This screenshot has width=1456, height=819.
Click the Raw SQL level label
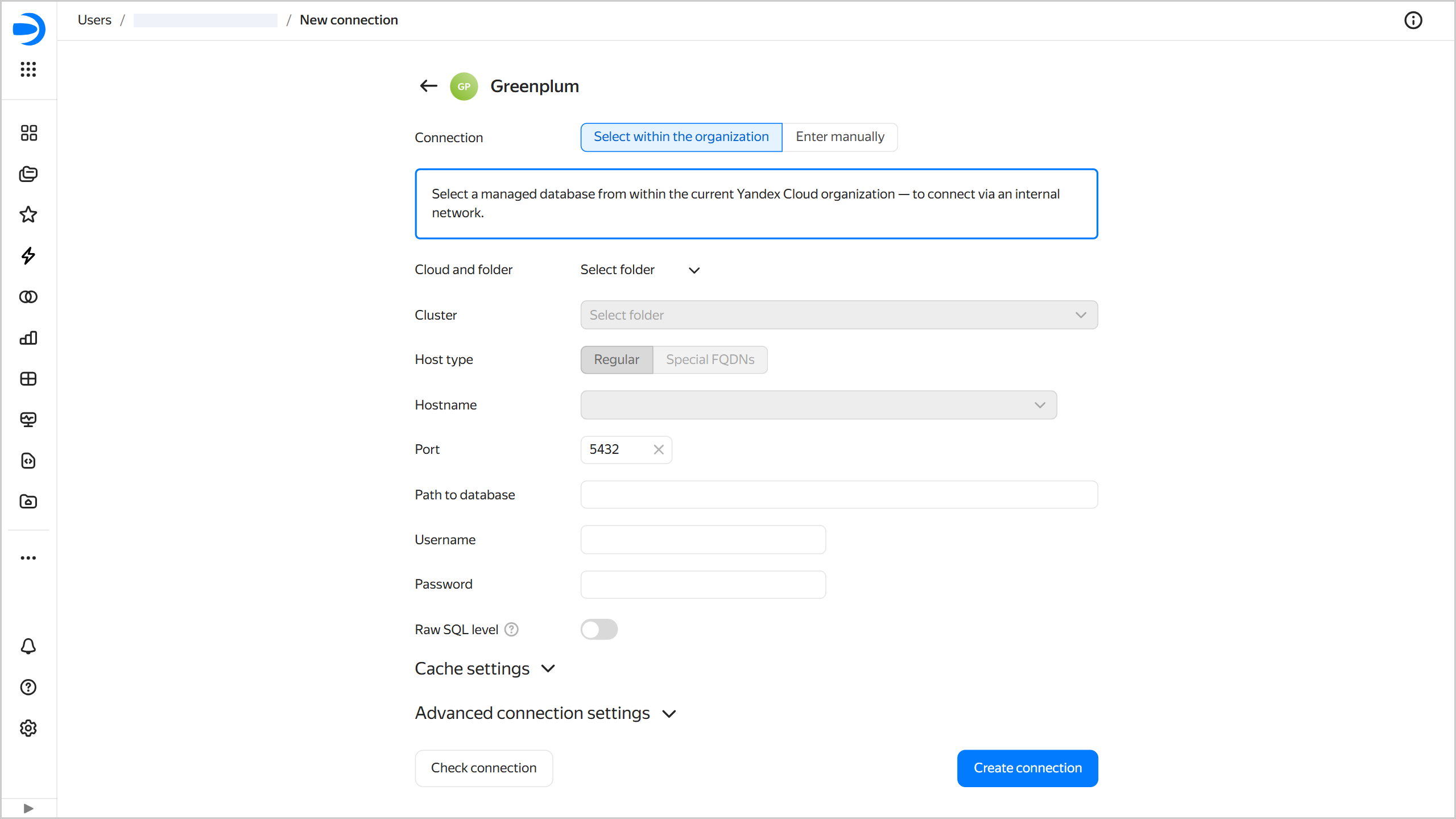tap(456, 630)
